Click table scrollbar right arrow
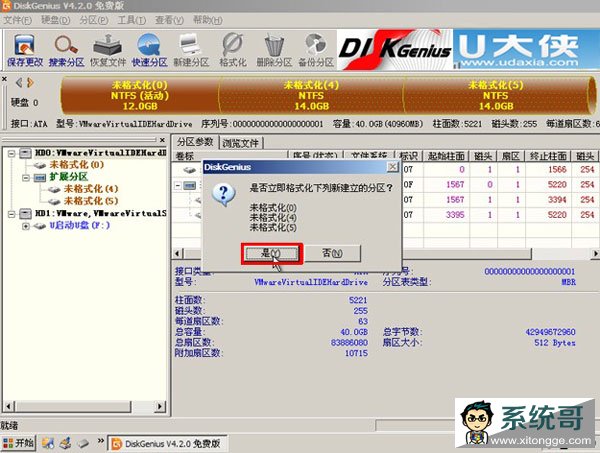Screen dimensions: 600x453 tap(595, 253)
